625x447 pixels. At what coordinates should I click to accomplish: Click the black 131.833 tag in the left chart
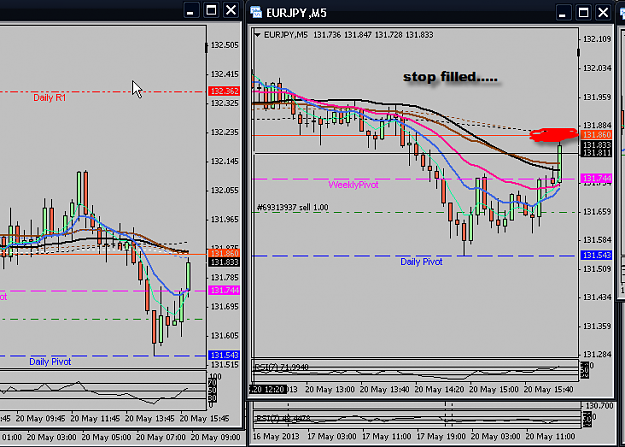tap(224, 262)
